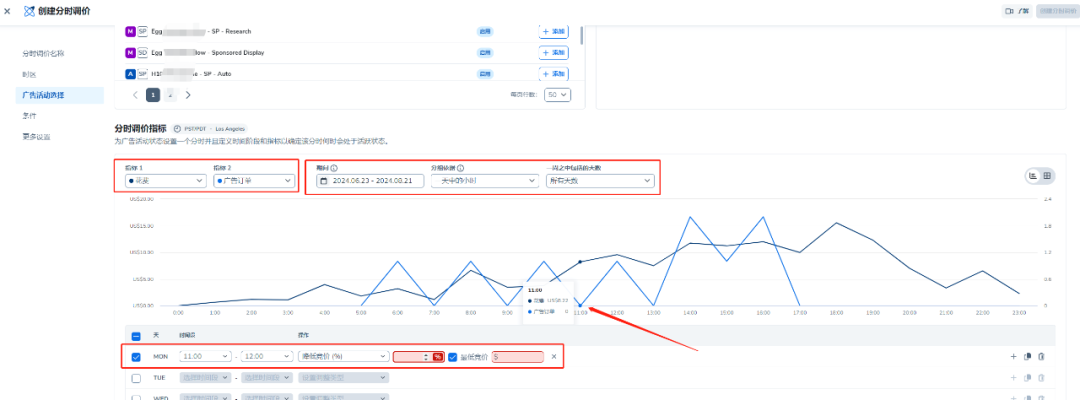Click the campaign list scrollbar
Image resolution: width=1080 pixels, height=400 pixels.
pos(582,34)
